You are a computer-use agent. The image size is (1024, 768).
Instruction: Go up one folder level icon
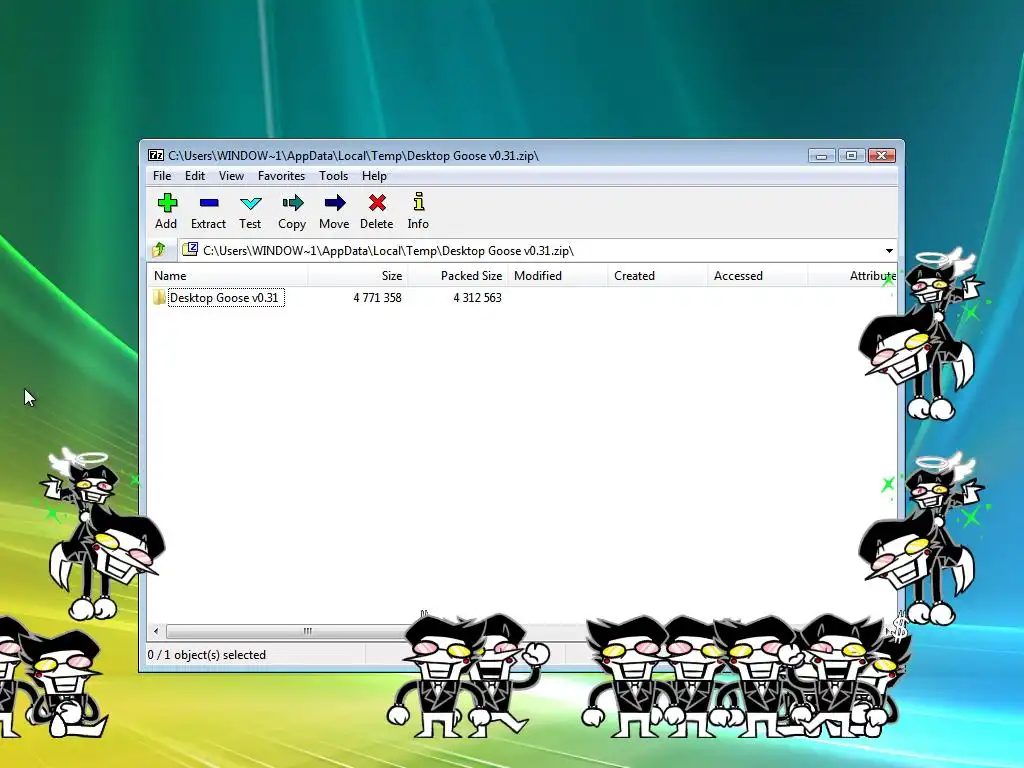[x=159, y=250]
